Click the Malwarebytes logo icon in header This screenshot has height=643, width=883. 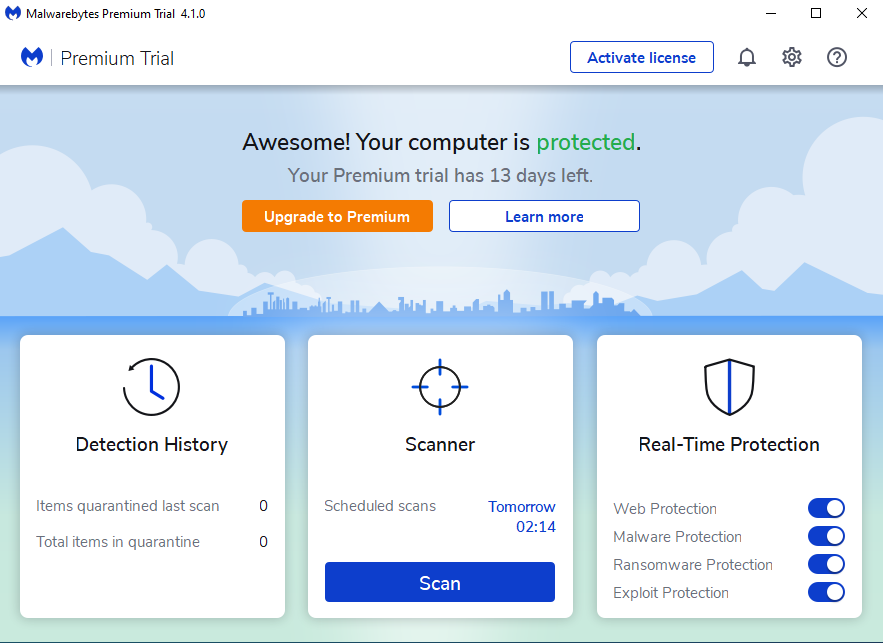(32, 58)
